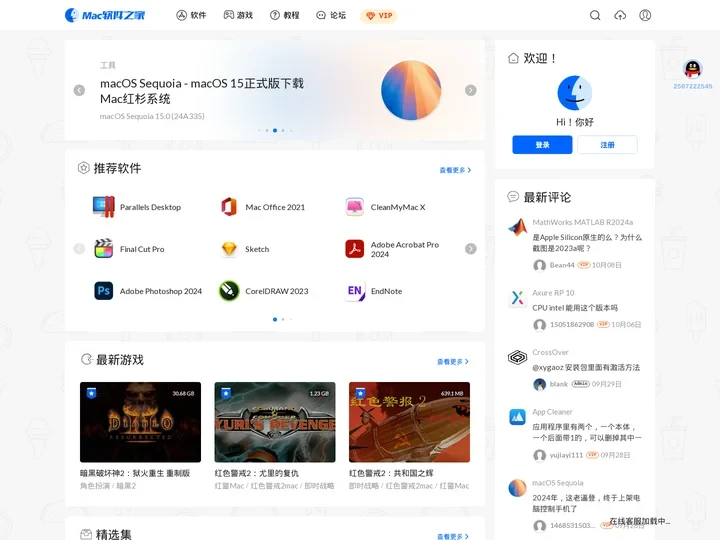Viewport: 720px width, 540px height.
Task: Open the user account icon
Action: [645, 16]
